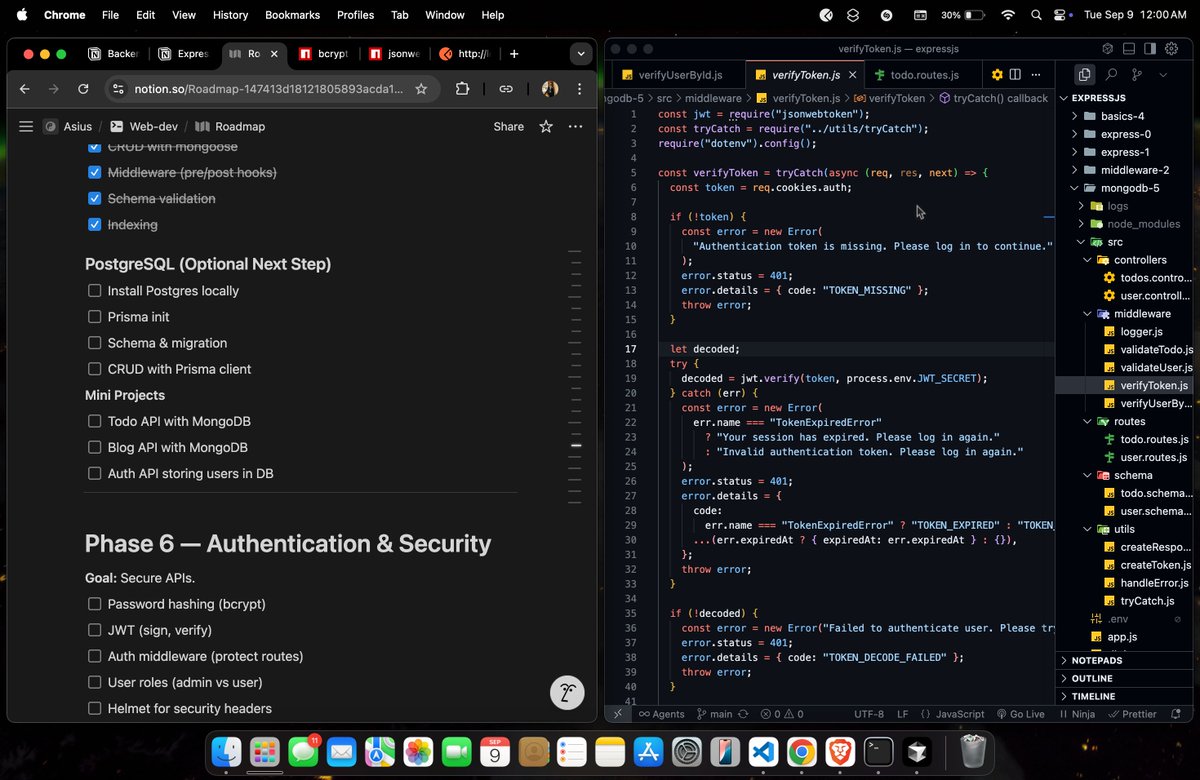Open the Search view in VS Code activity bar
This screenshot has width=1200, height=780.
(x=1110, y=74)
